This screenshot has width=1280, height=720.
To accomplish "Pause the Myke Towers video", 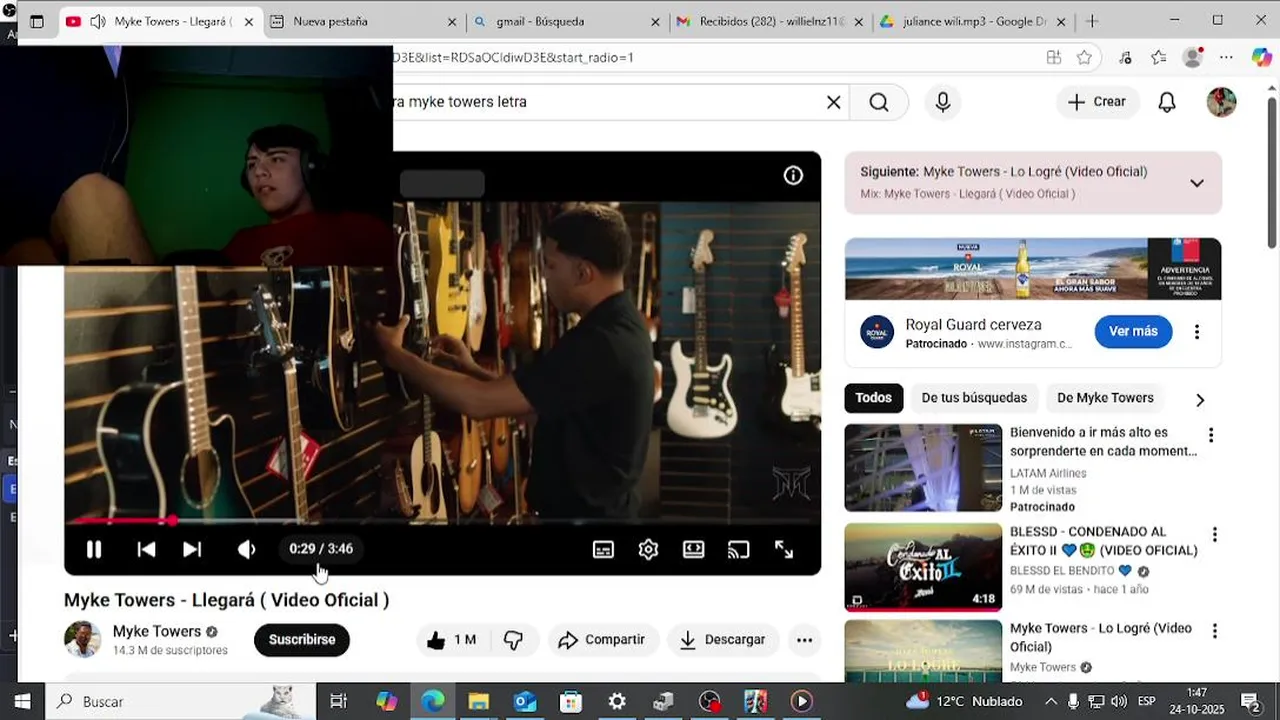I will coord(94,549).
